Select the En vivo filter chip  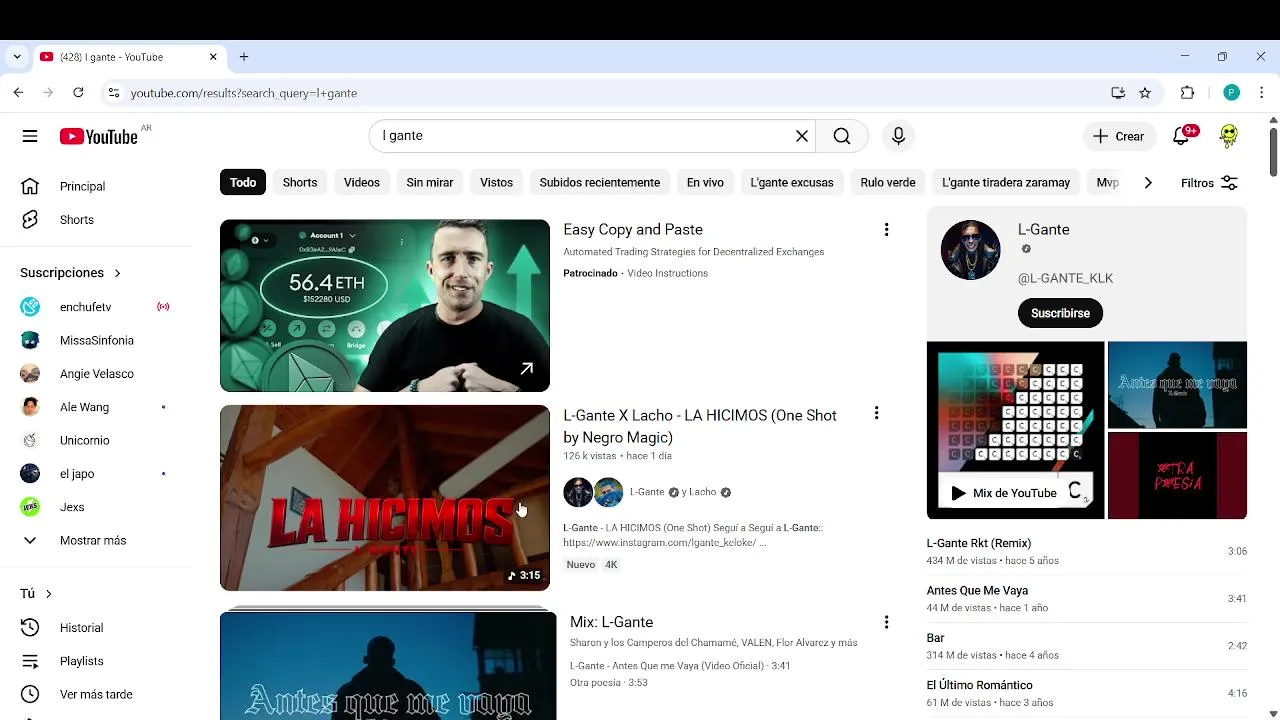pos(705,182)
